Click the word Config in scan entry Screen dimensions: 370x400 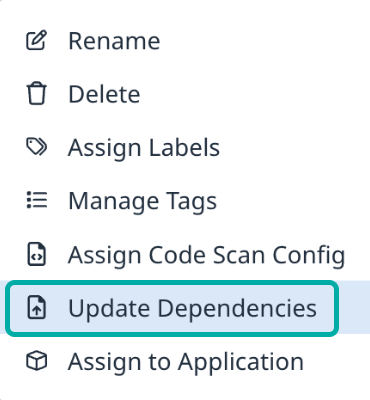click(x=309, y=256)
